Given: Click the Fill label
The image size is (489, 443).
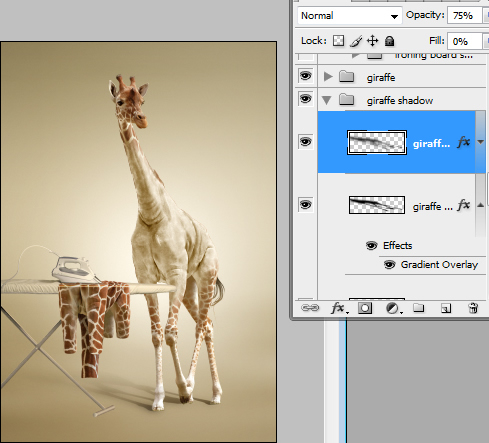Looking at the screenshot, I should pos(437,41).
